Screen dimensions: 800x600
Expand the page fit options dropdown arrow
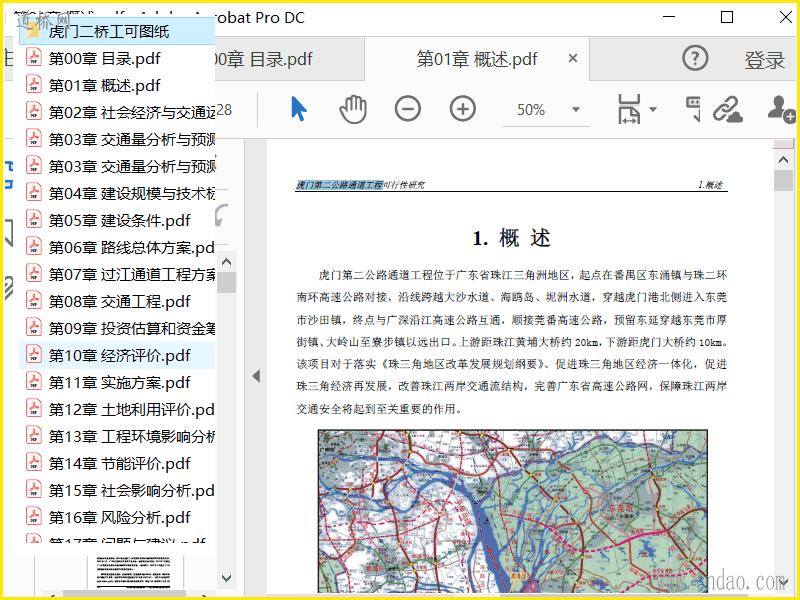[653, 110]
